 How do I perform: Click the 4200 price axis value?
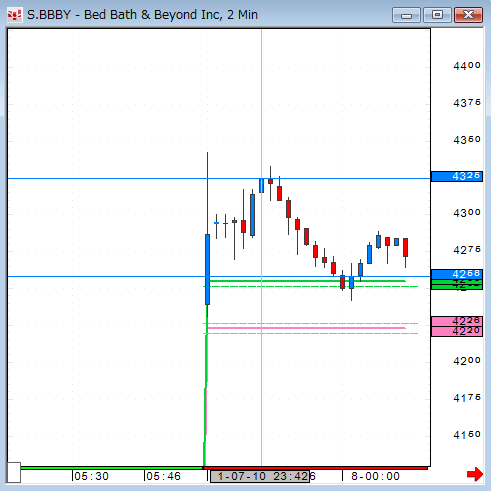coord(467,361)
